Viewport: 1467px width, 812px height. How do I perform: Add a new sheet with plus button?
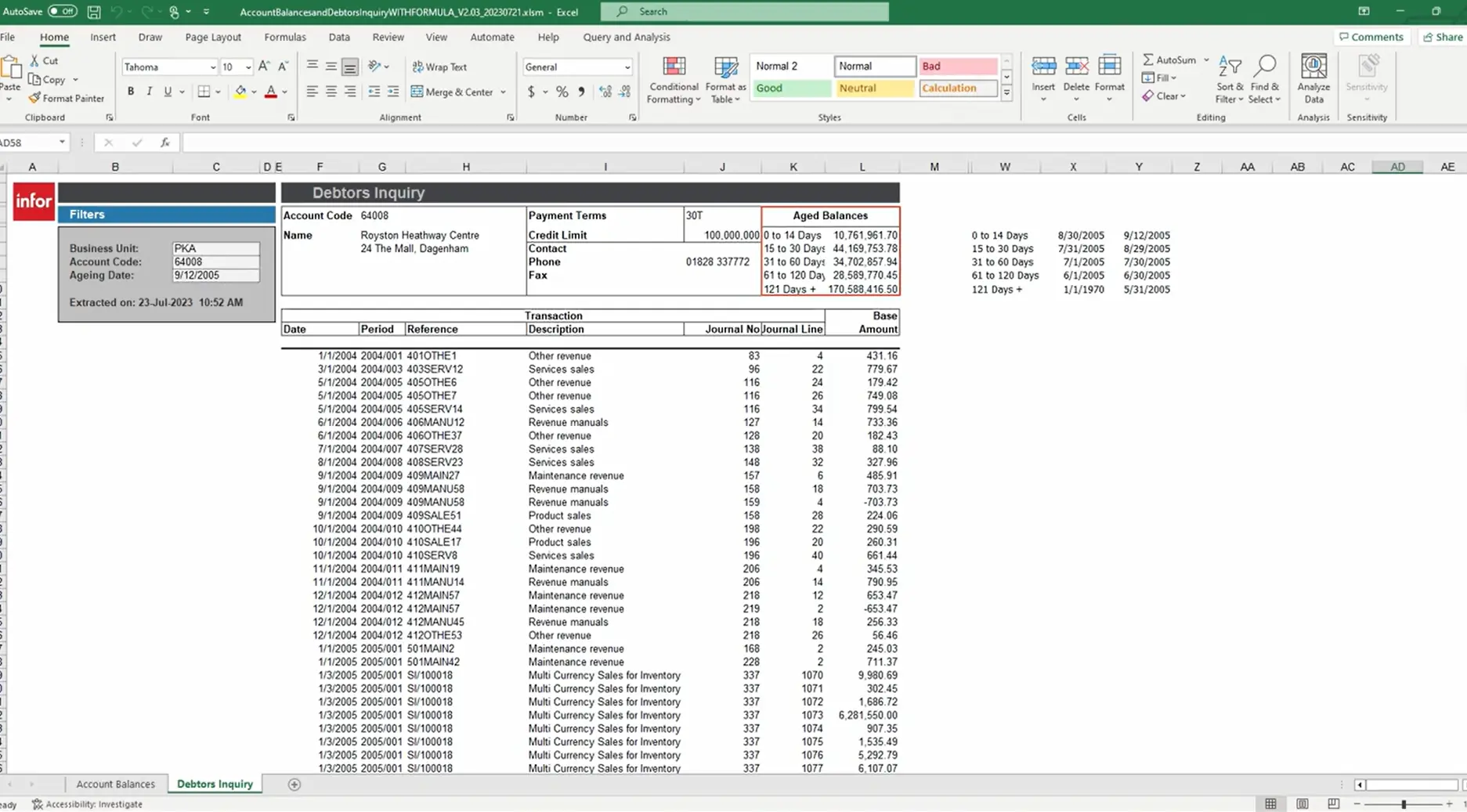tap(294, 784)
